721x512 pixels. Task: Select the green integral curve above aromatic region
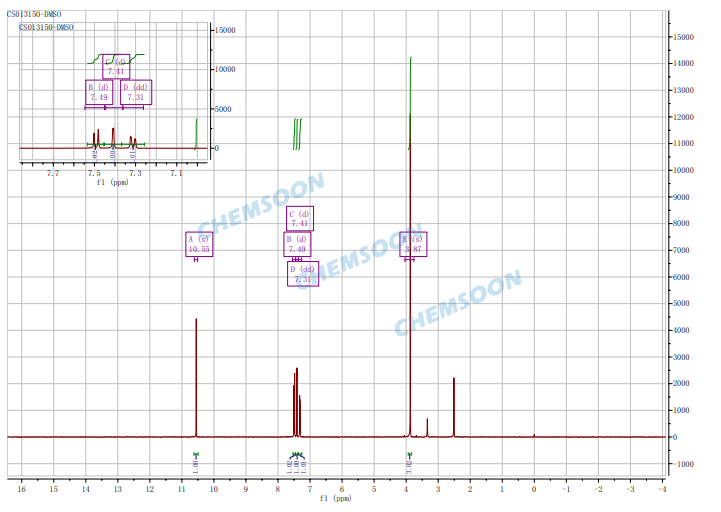coord(296,134)
